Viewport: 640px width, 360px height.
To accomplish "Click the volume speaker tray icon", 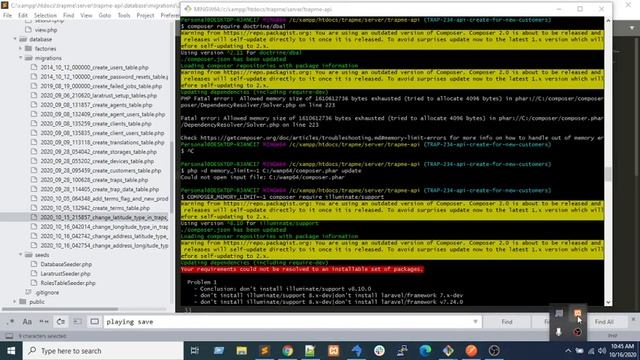I will tap(602, 351).
